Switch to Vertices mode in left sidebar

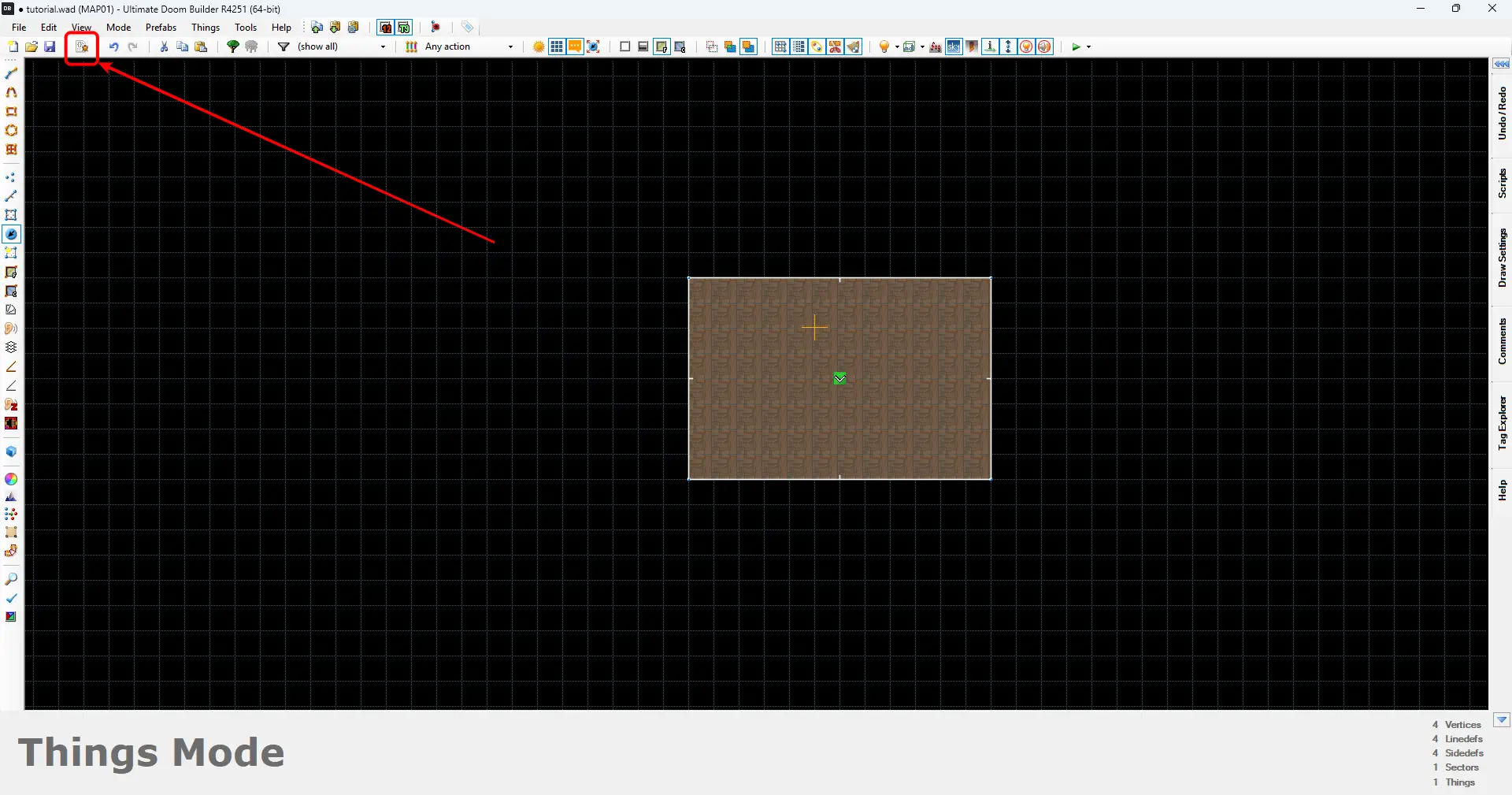[11, 177]
